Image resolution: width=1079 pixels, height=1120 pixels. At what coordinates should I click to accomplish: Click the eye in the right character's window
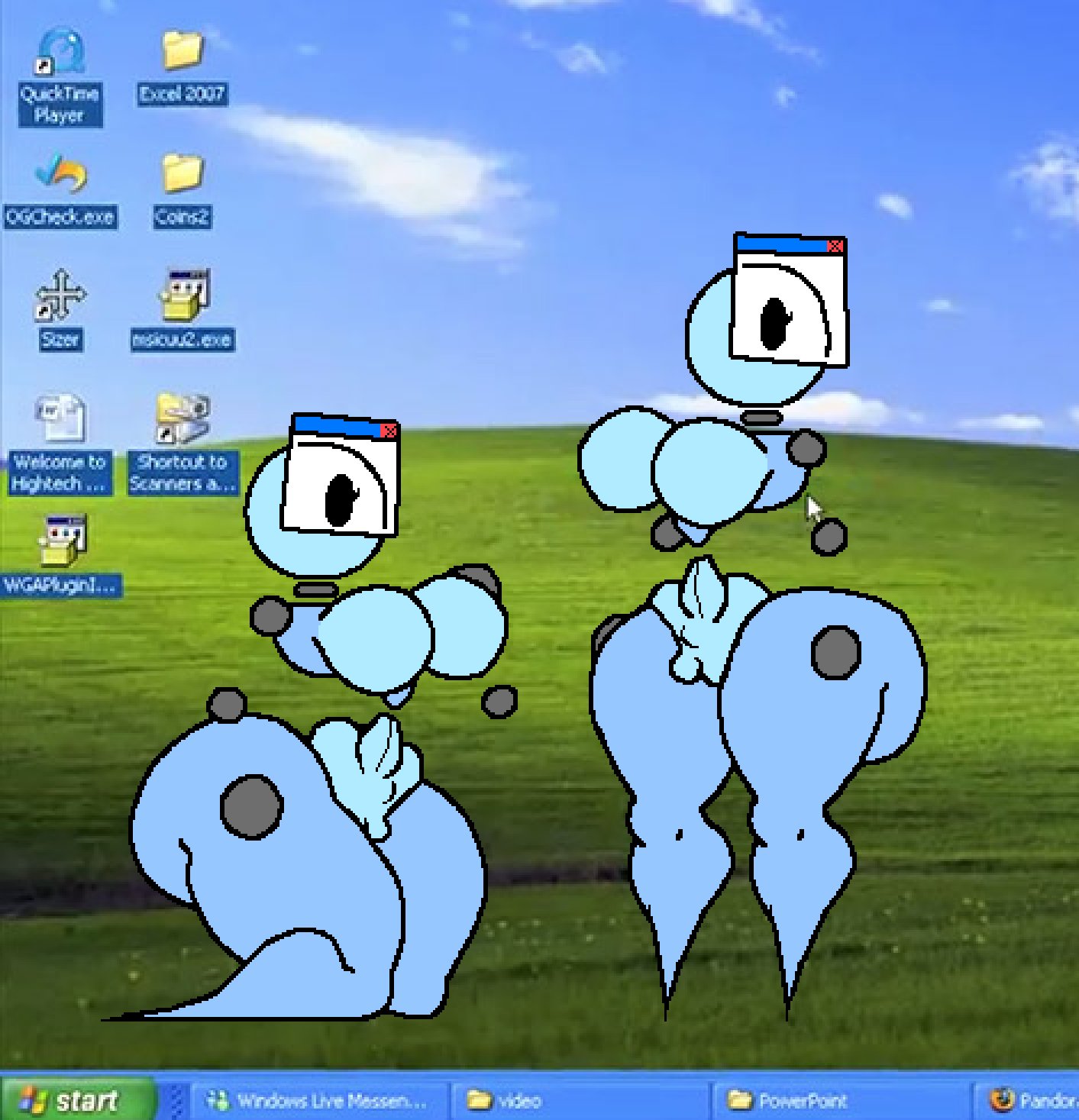click(x=776, y=322)
